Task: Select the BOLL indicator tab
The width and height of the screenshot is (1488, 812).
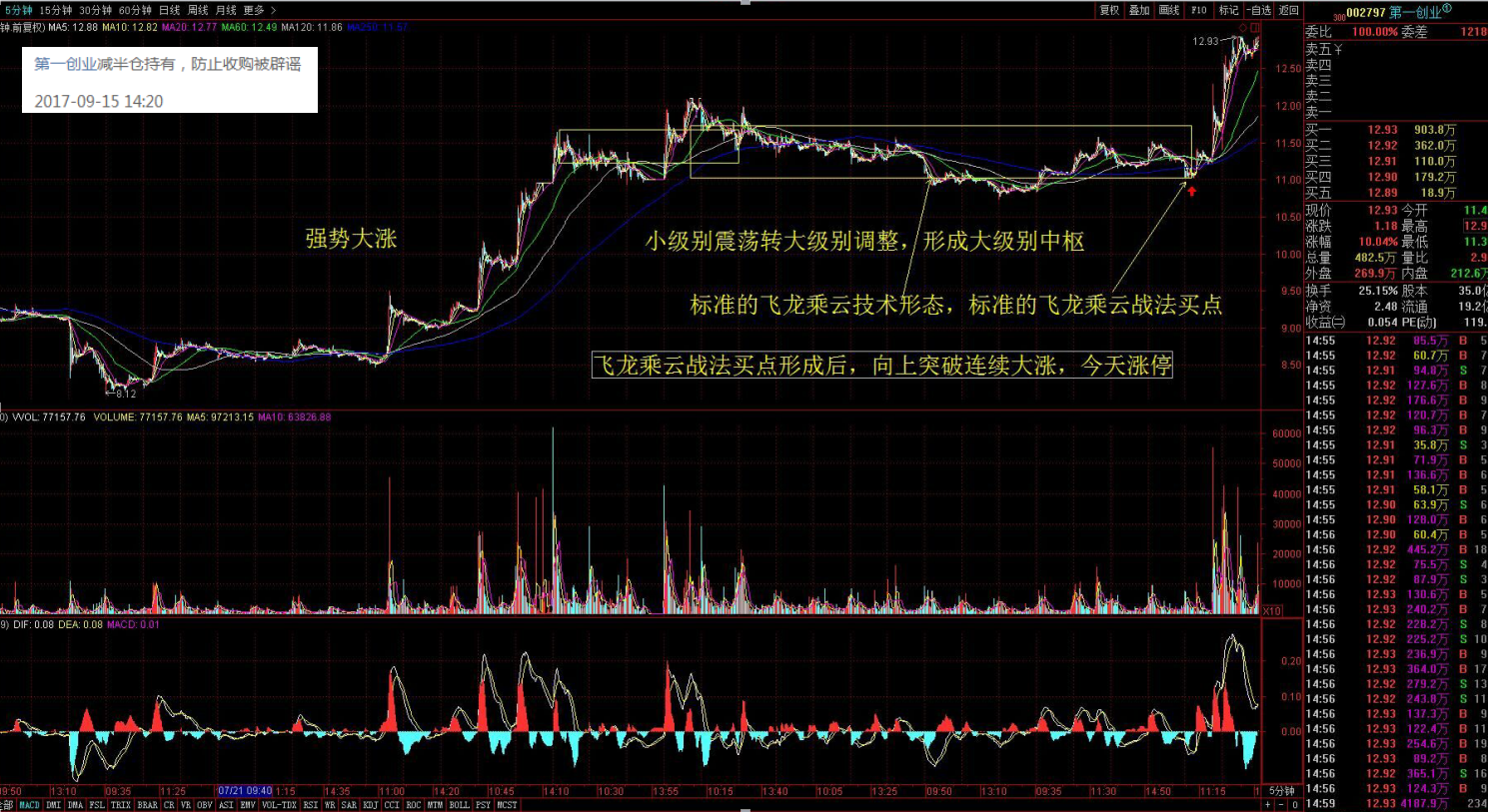Action: click(459, 805)
